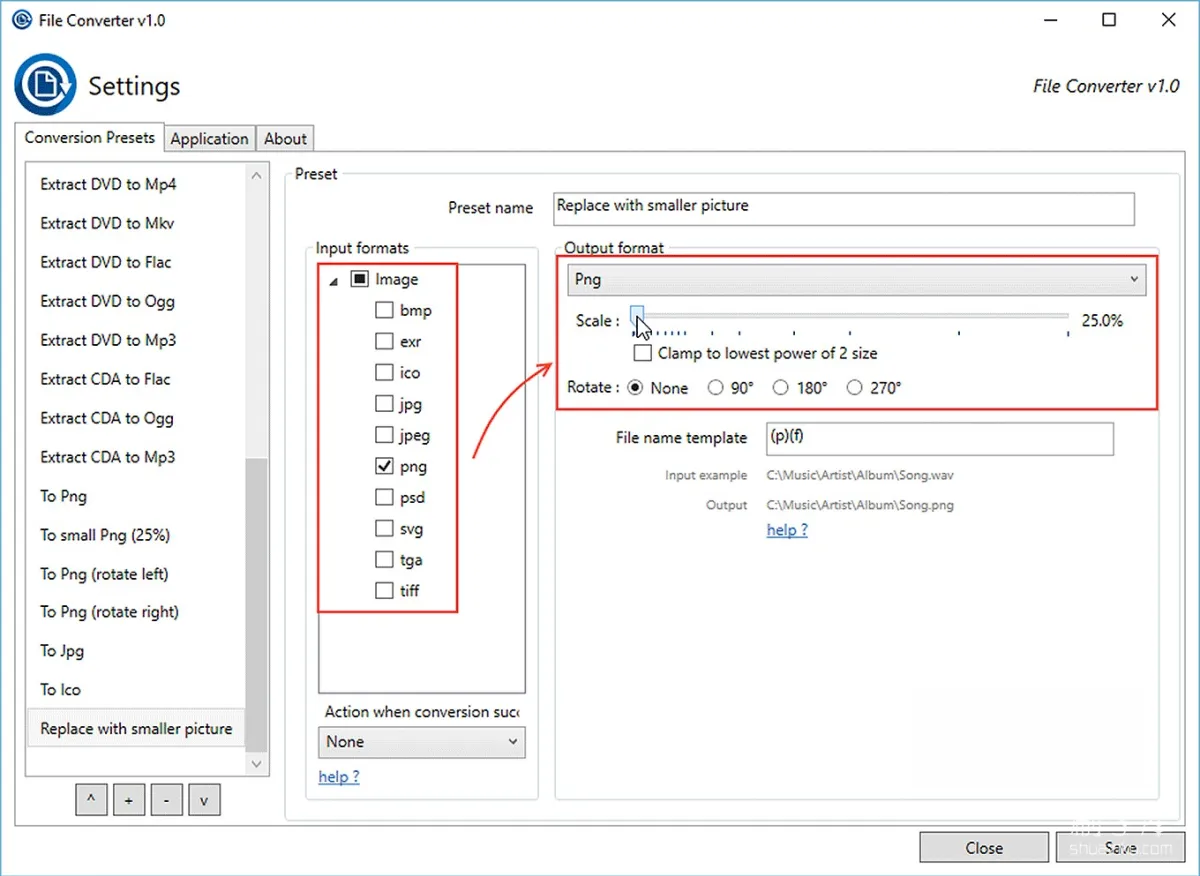Uncheck the png input format
This screenshot has width=1200, height=876.
(384, 466)
